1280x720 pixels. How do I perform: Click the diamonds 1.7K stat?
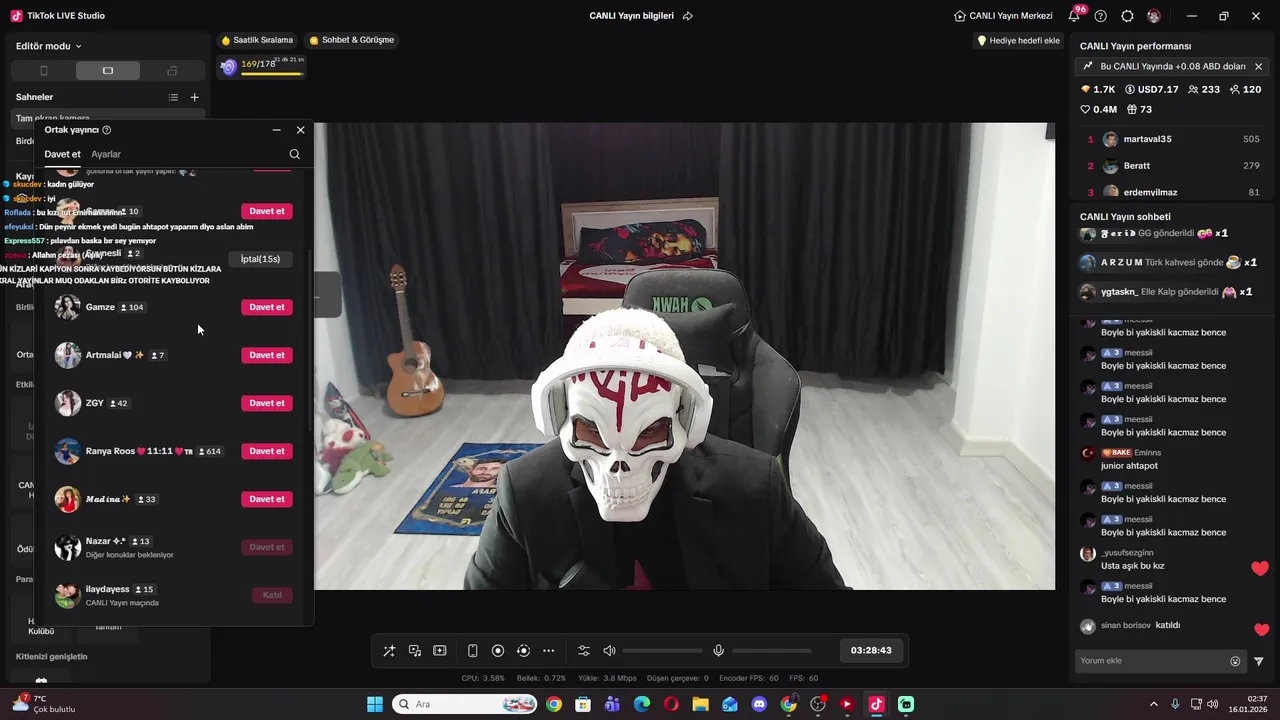click(x=1097, y=89)
